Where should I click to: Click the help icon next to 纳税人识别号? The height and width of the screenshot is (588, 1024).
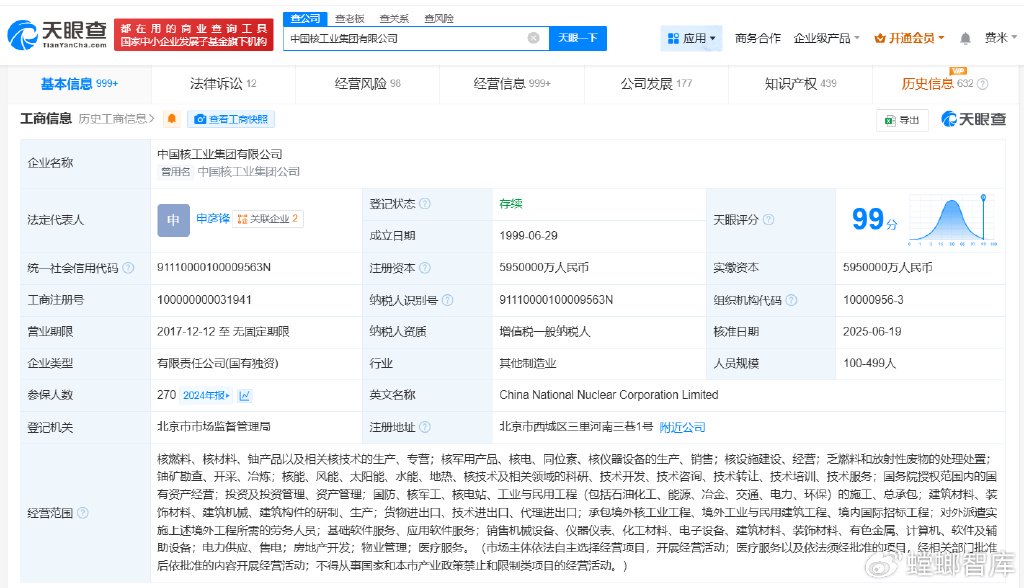(x=447, y=300)
